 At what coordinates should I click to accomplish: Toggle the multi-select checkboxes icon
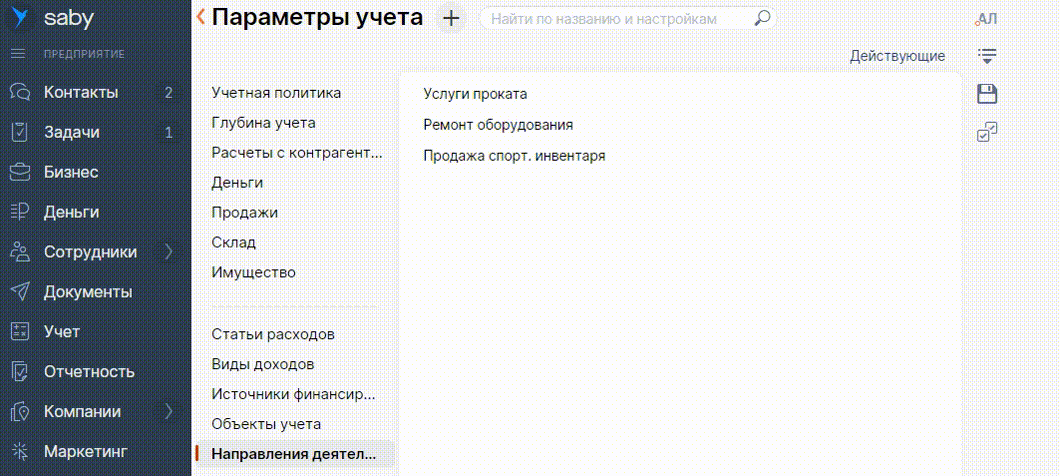(987, 132)
